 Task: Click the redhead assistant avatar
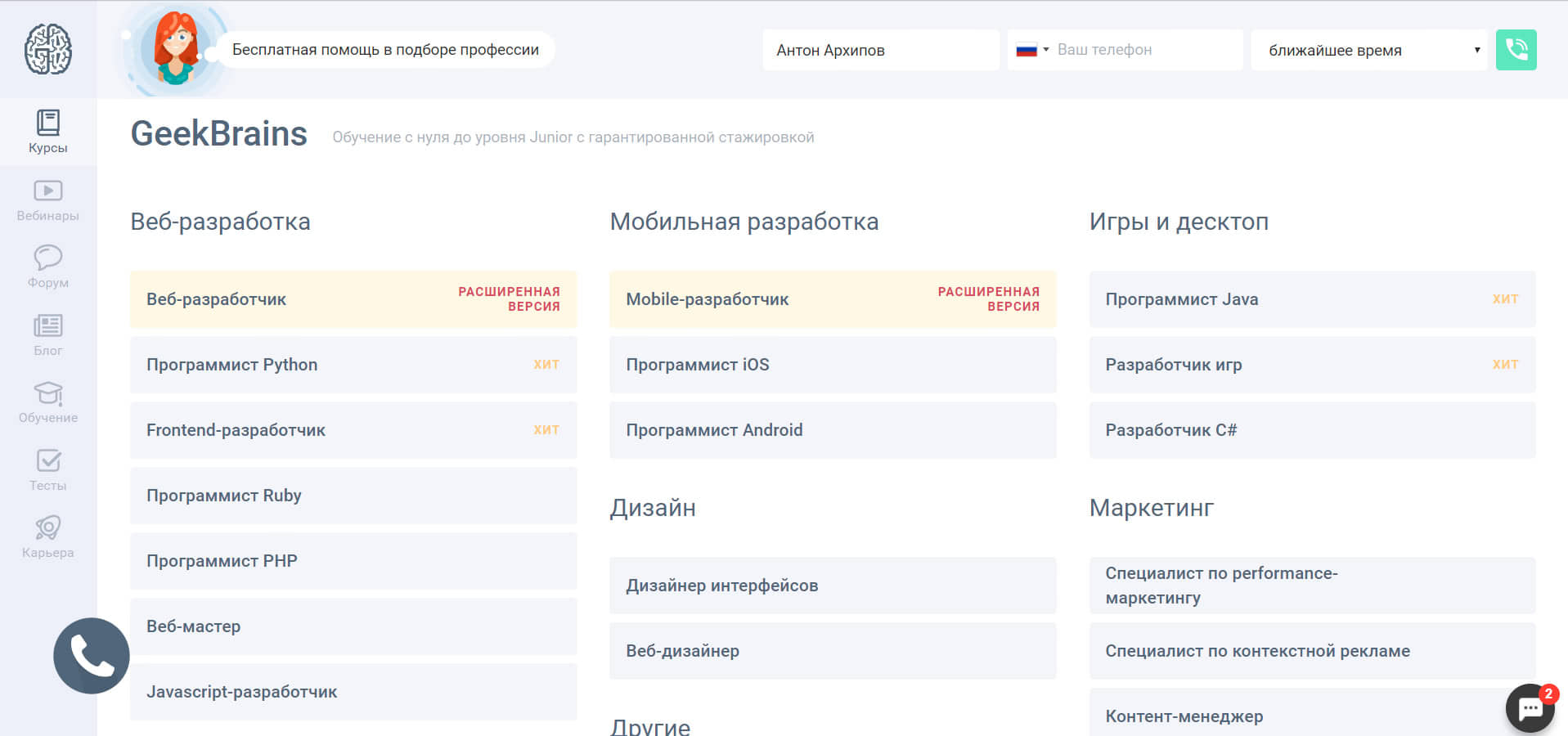coord(176,49)
